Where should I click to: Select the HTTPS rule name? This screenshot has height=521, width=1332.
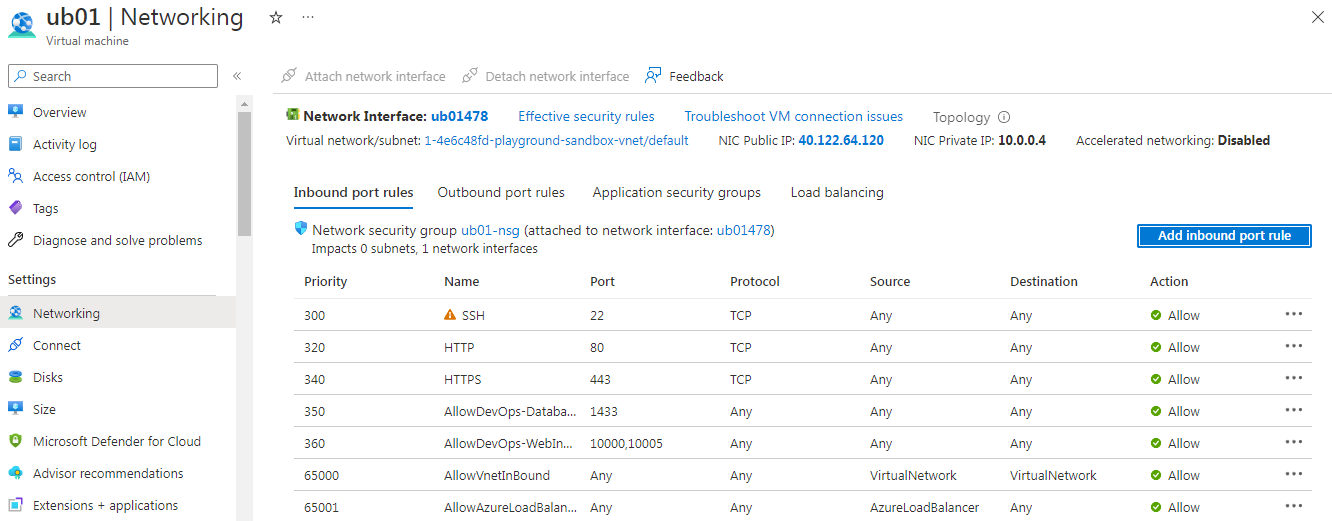pyautogui.click(x=463, y=379)
